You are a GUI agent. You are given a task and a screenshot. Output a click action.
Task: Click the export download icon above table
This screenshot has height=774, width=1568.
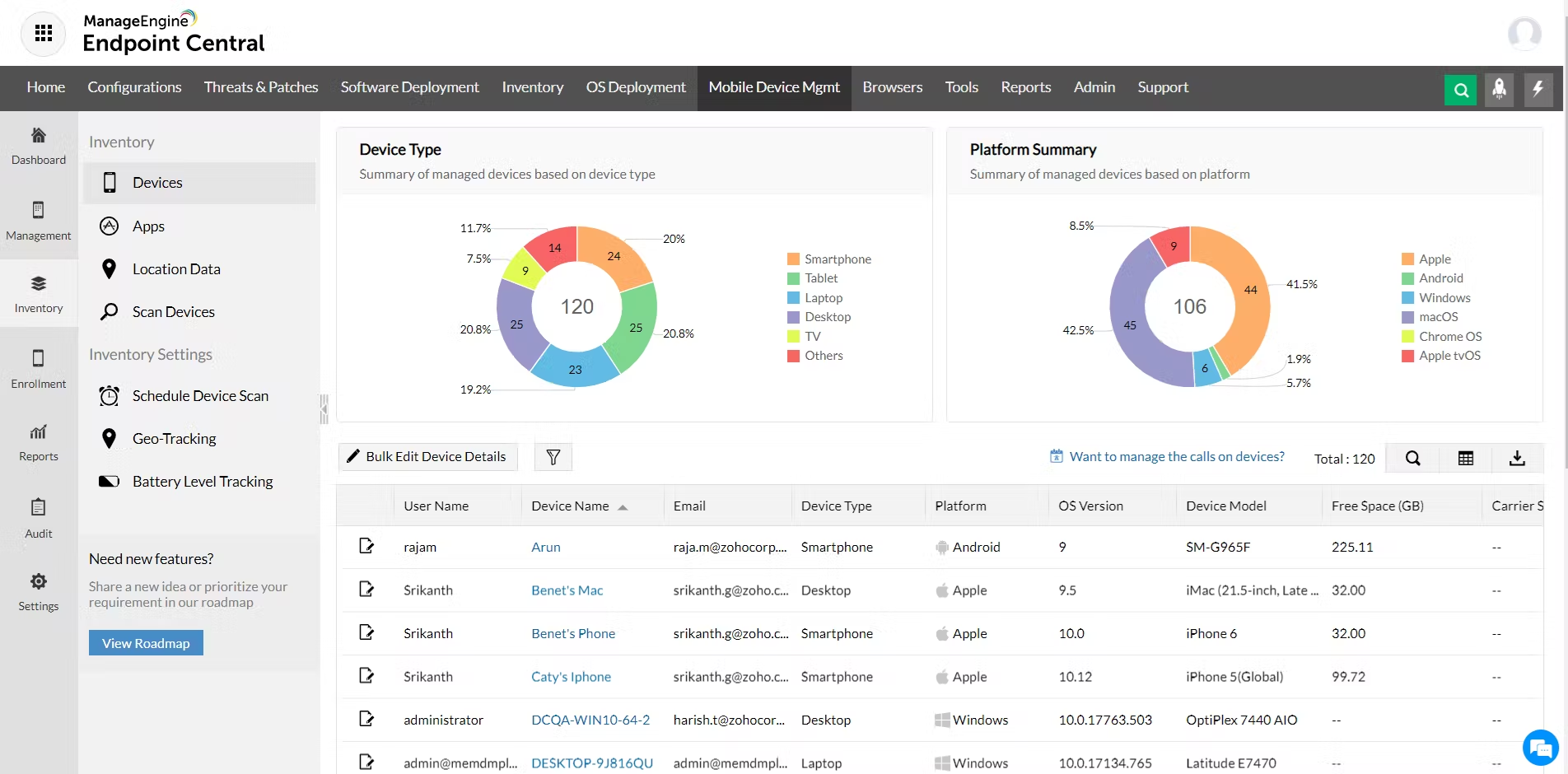[1517, 459]
